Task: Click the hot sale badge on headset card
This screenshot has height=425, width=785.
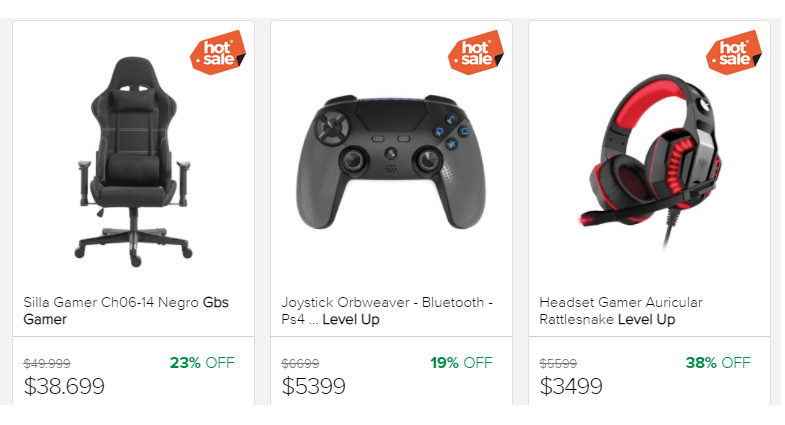Action: coord(733,51)
